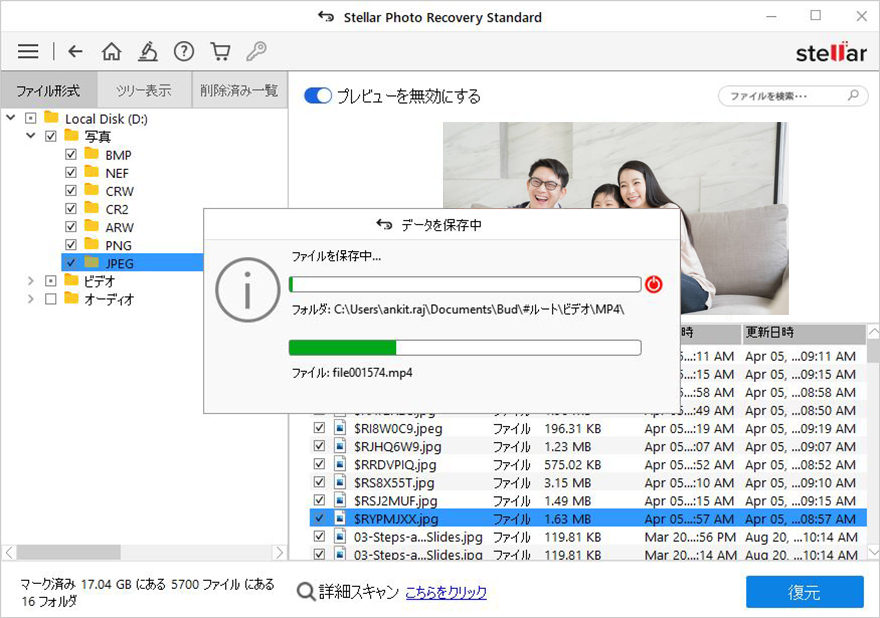Image resolution: width=880 pixels, height=618 pixels.
Task: Uncheck the BMP folder checkbox
Action: (x=70, y=155)
